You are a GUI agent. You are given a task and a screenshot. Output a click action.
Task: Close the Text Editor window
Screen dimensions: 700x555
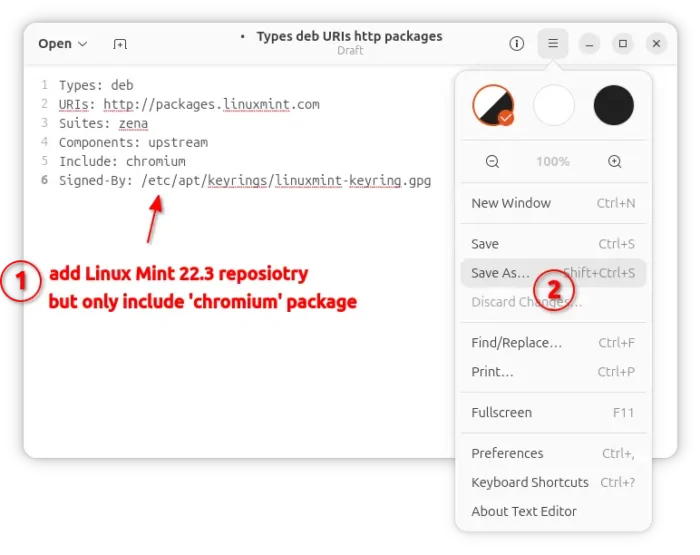(656, 44)
